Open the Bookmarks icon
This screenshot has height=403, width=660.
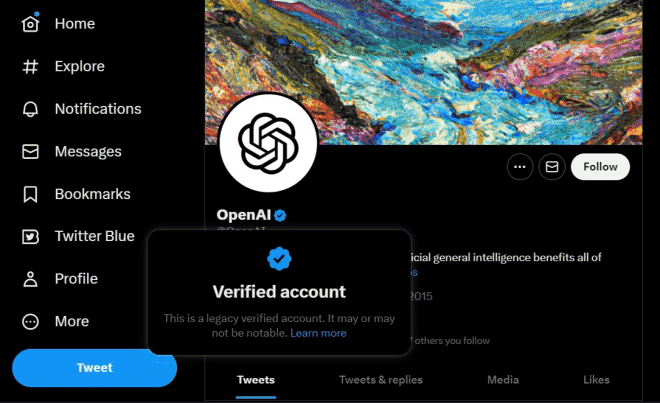tap(30, 194)
